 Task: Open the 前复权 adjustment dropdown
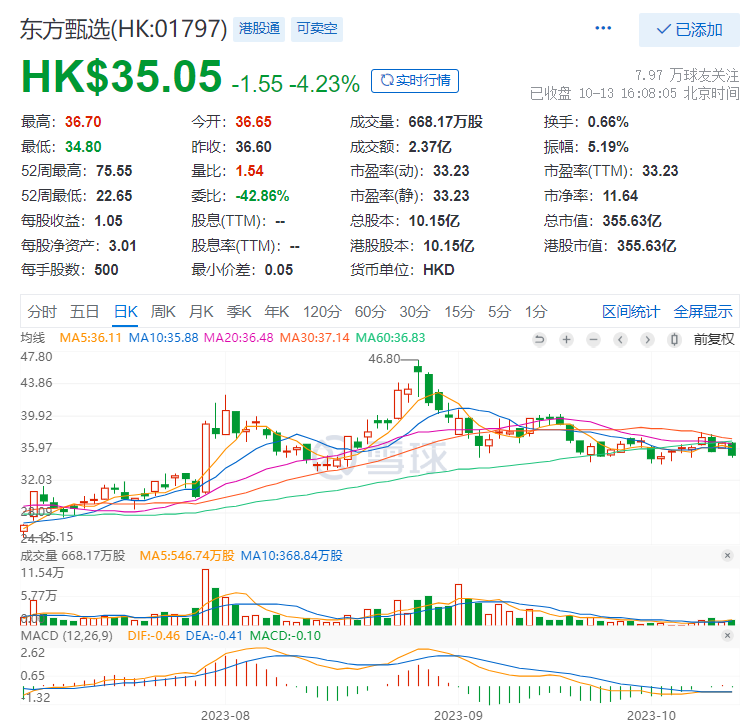click(x=714, y=340)
